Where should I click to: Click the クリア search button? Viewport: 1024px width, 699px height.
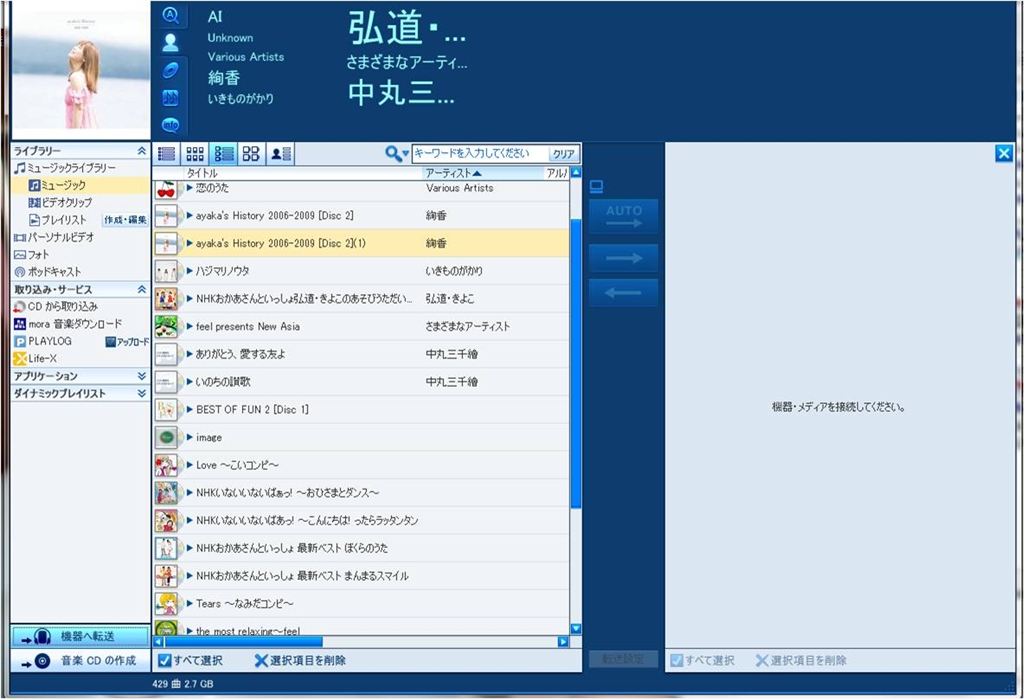point(564,154)
